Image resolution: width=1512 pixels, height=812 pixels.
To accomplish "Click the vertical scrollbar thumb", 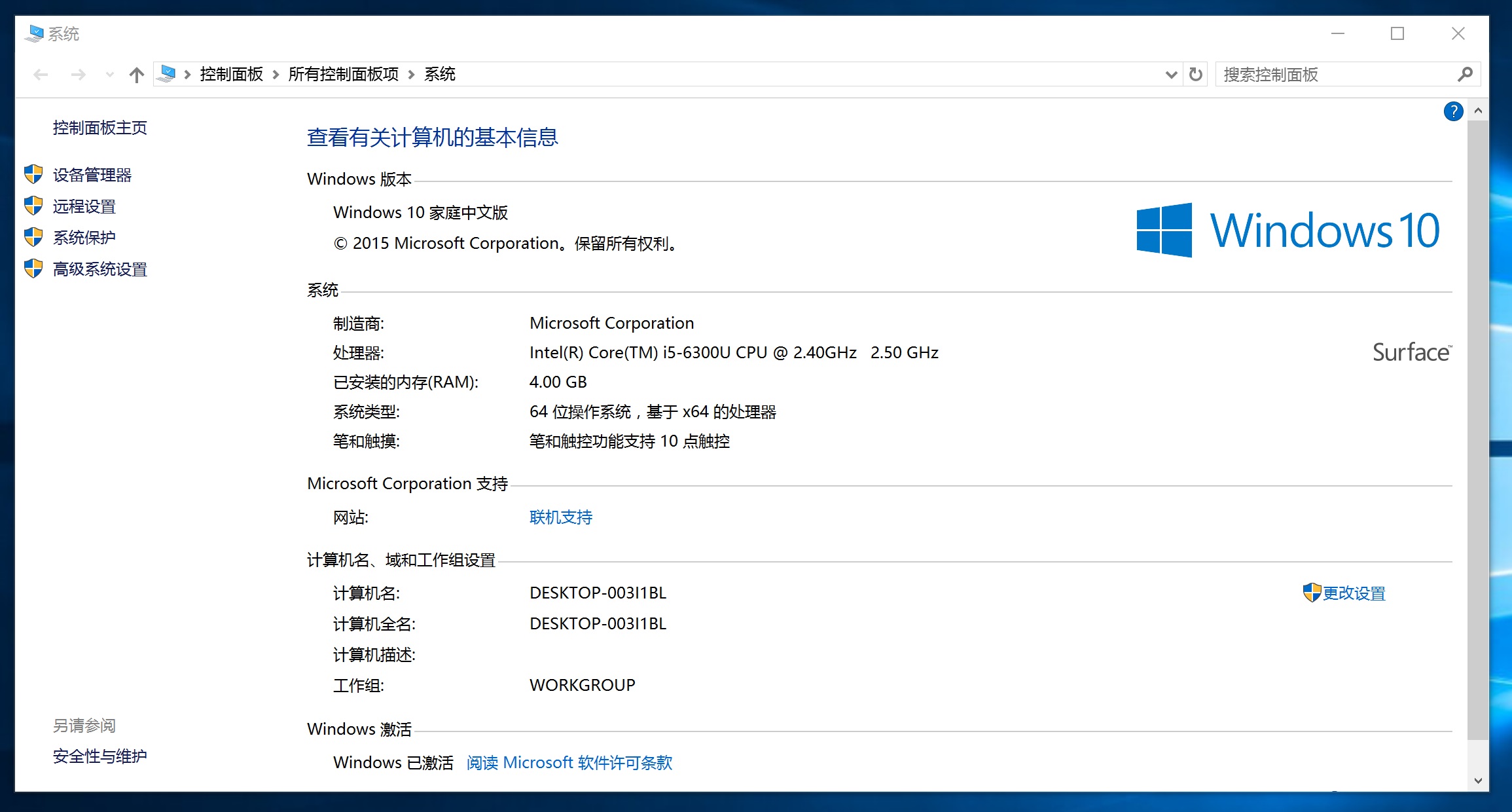I will click(x=1478, y=430).
